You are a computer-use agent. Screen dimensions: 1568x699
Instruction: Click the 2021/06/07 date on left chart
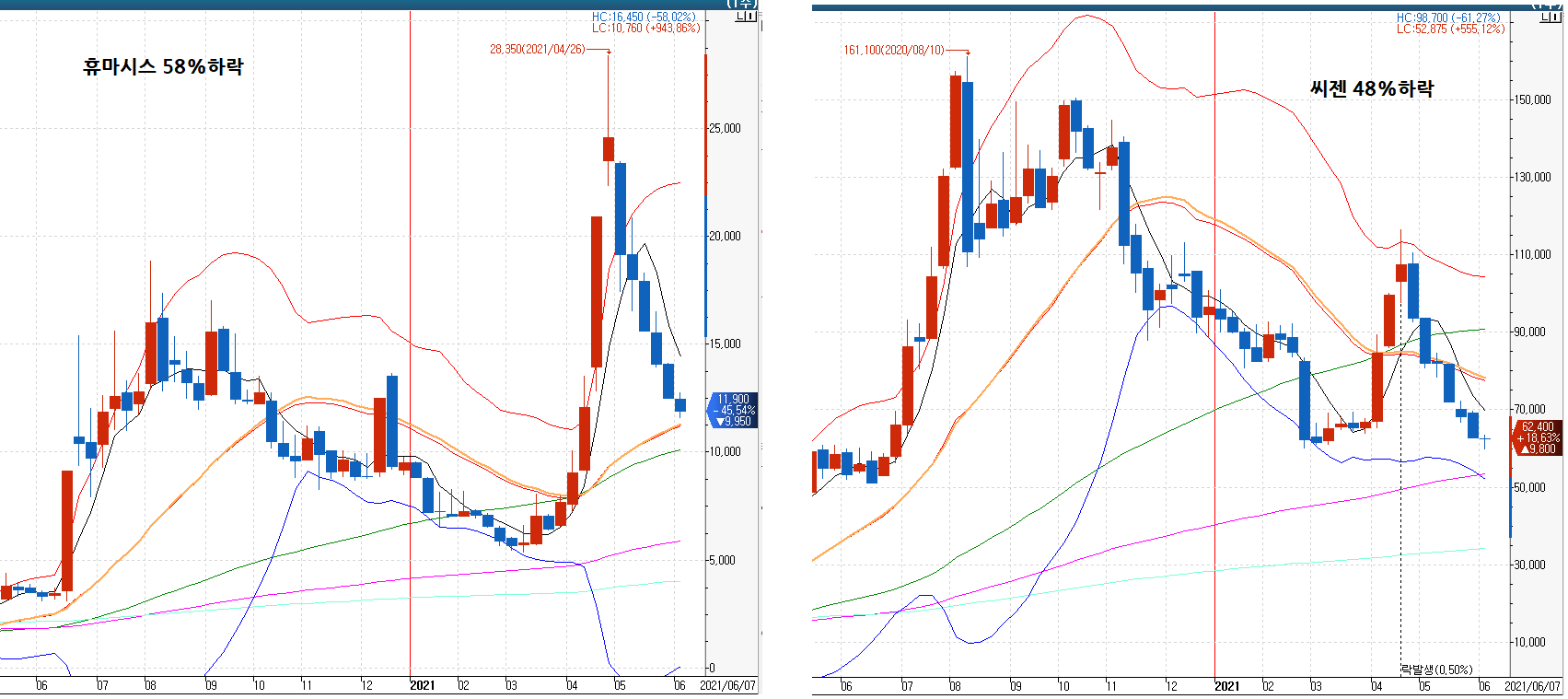727,685
